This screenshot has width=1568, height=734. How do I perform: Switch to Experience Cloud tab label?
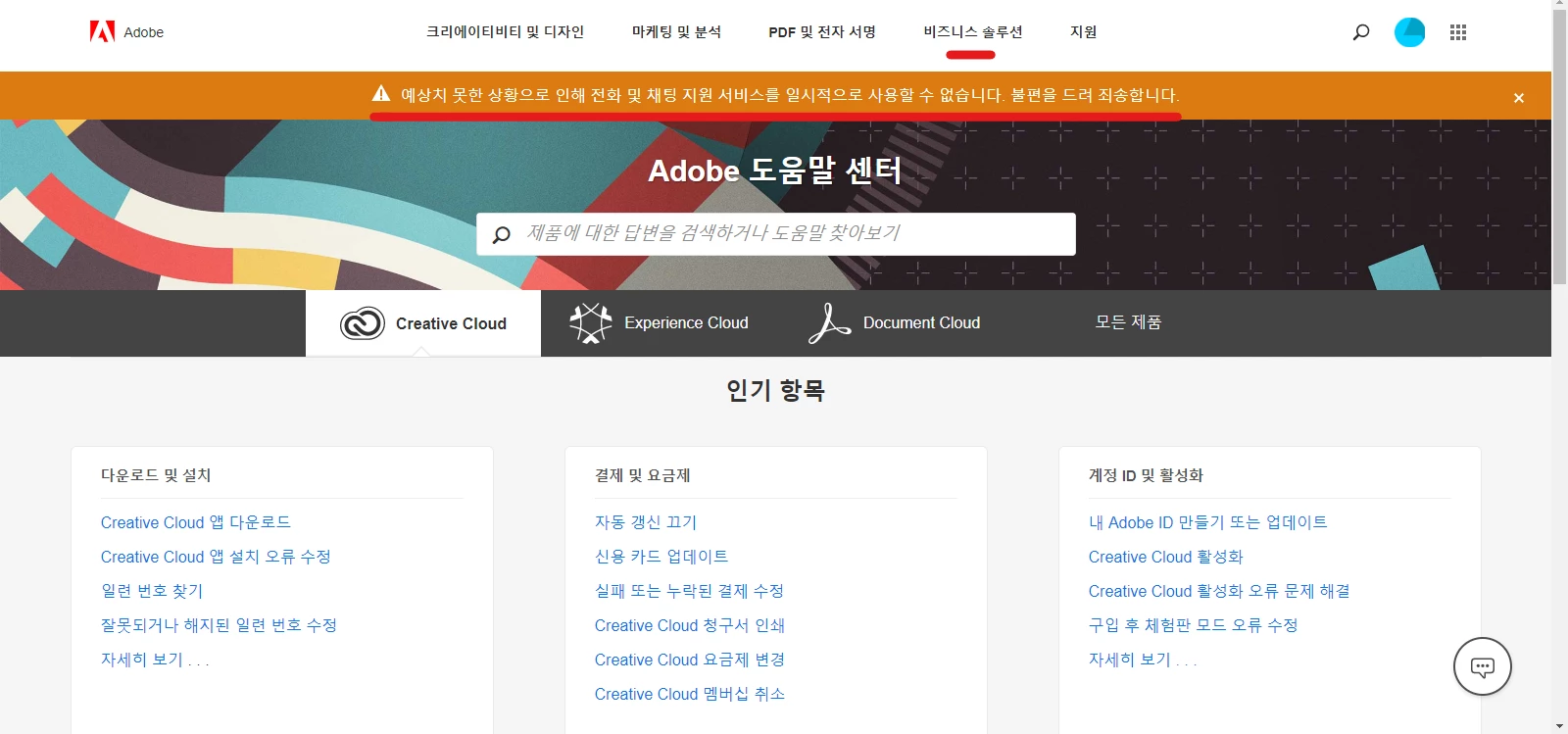pos(686,322)
